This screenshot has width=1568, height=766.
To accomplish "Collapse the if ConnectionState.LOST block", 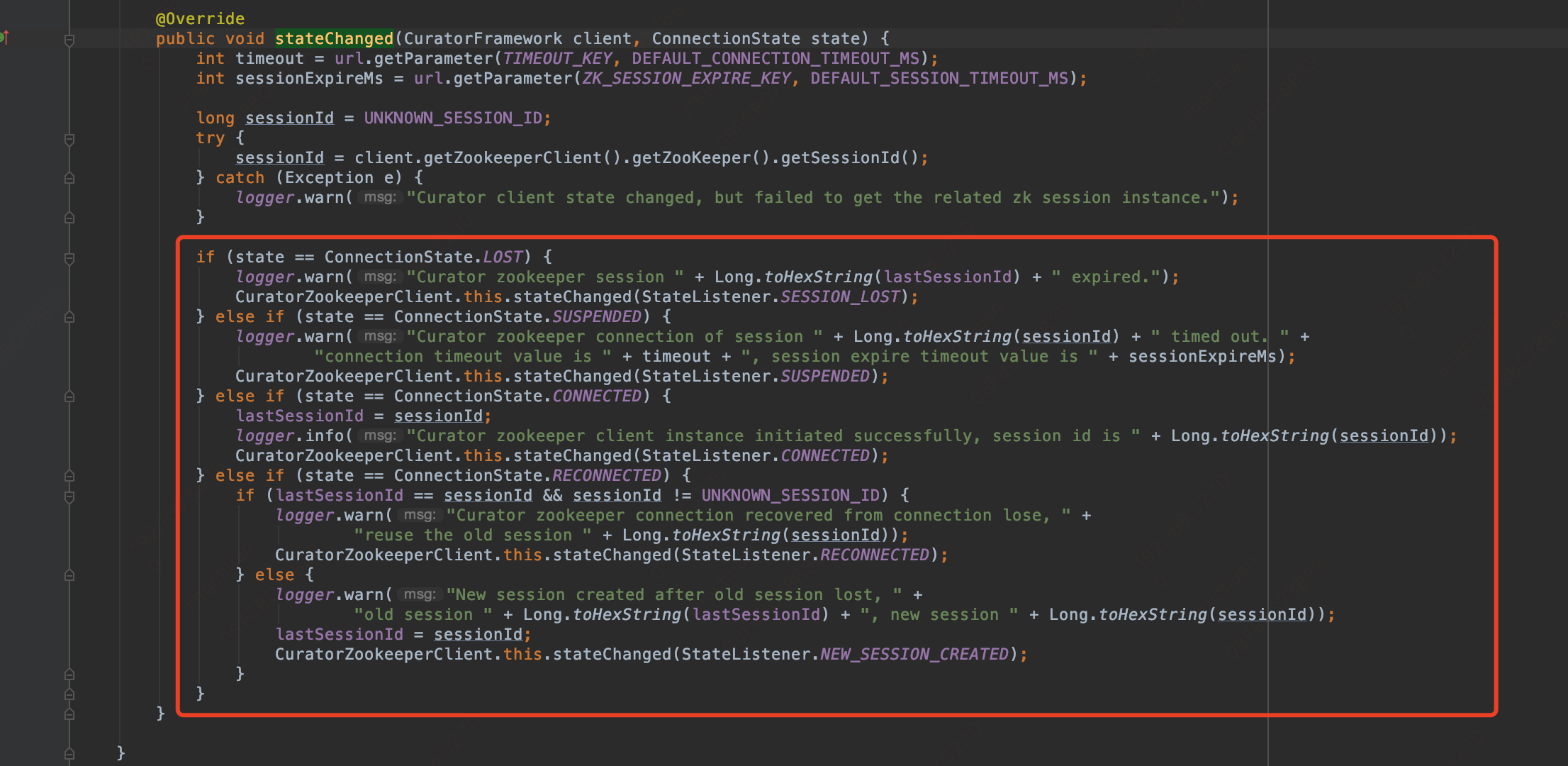I will click(69, 258).
